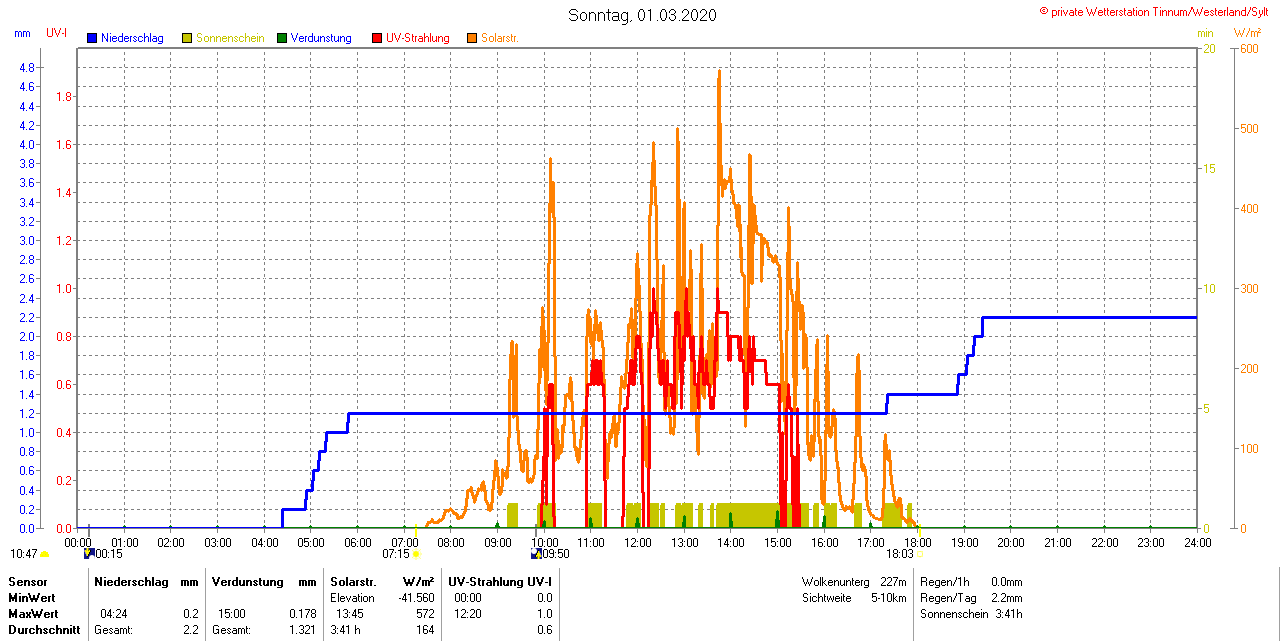Click the UV max time 12:20
1280x641 pixels.
coord(468,613)
